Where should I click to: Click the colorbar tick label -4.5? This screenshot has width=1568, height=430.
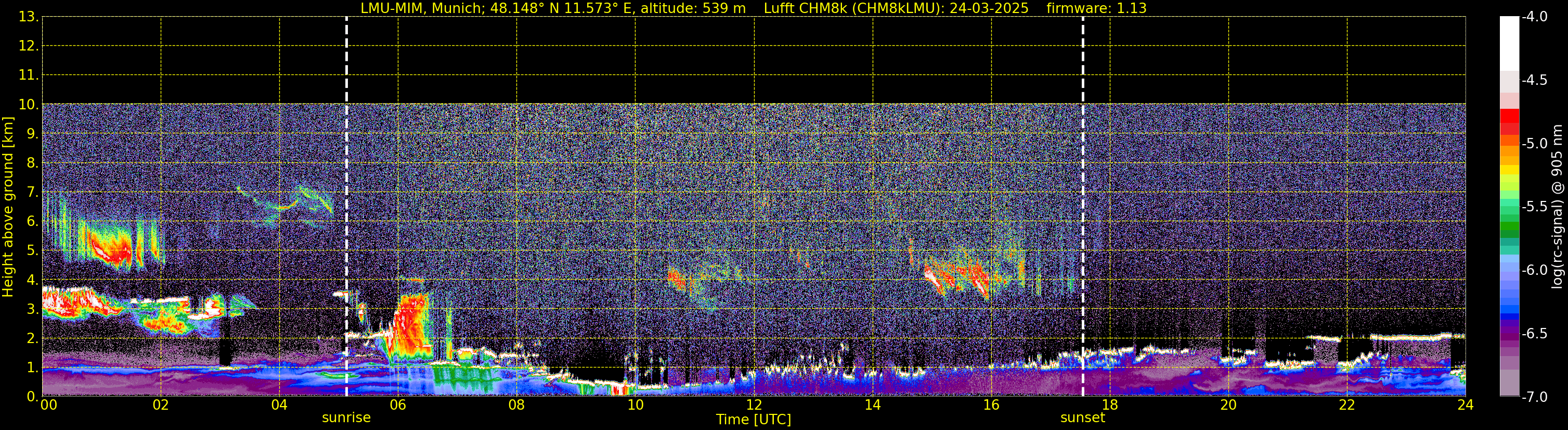1534,80
